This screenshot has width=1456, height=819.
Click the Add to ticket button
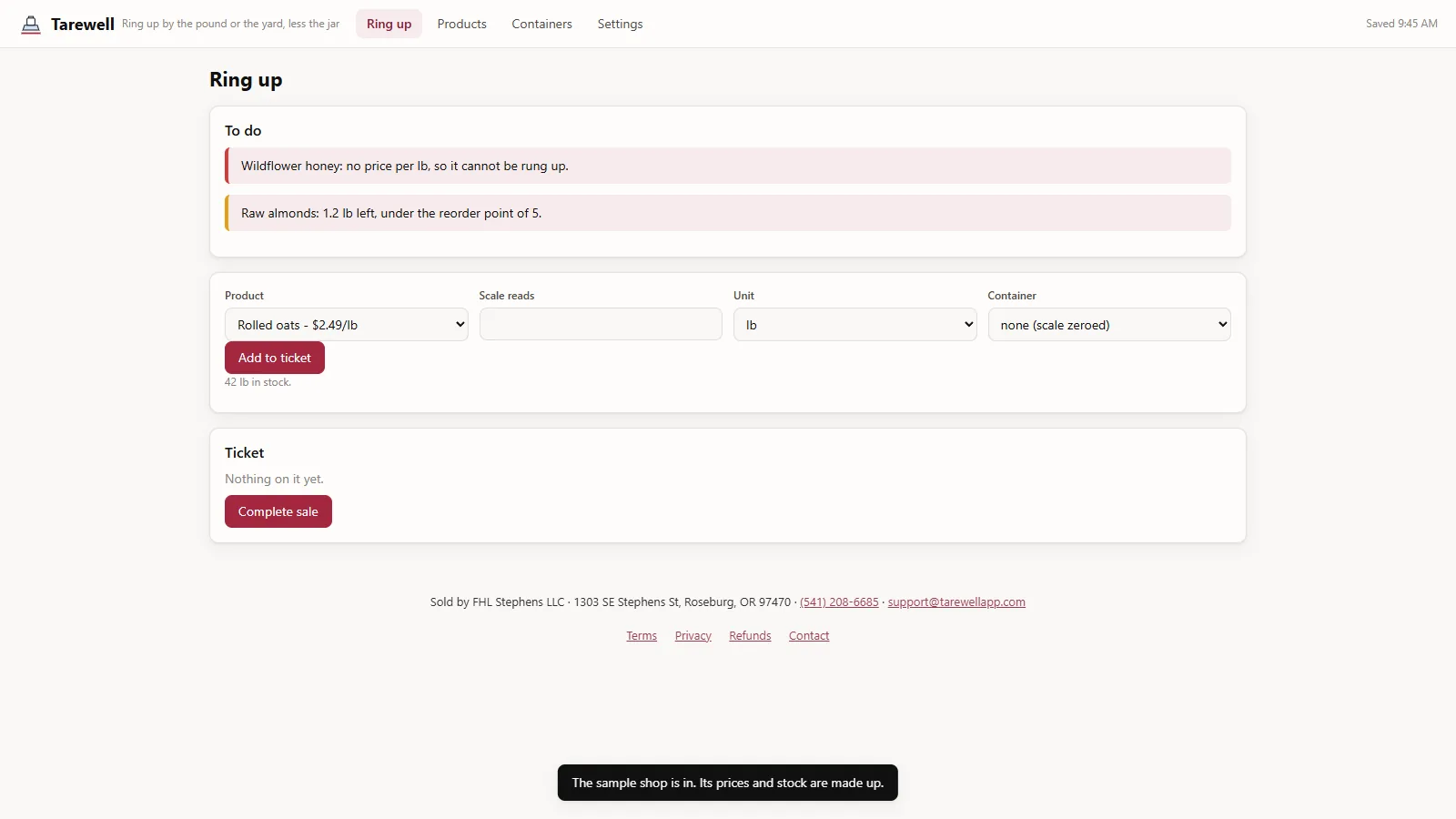(275, 358)
